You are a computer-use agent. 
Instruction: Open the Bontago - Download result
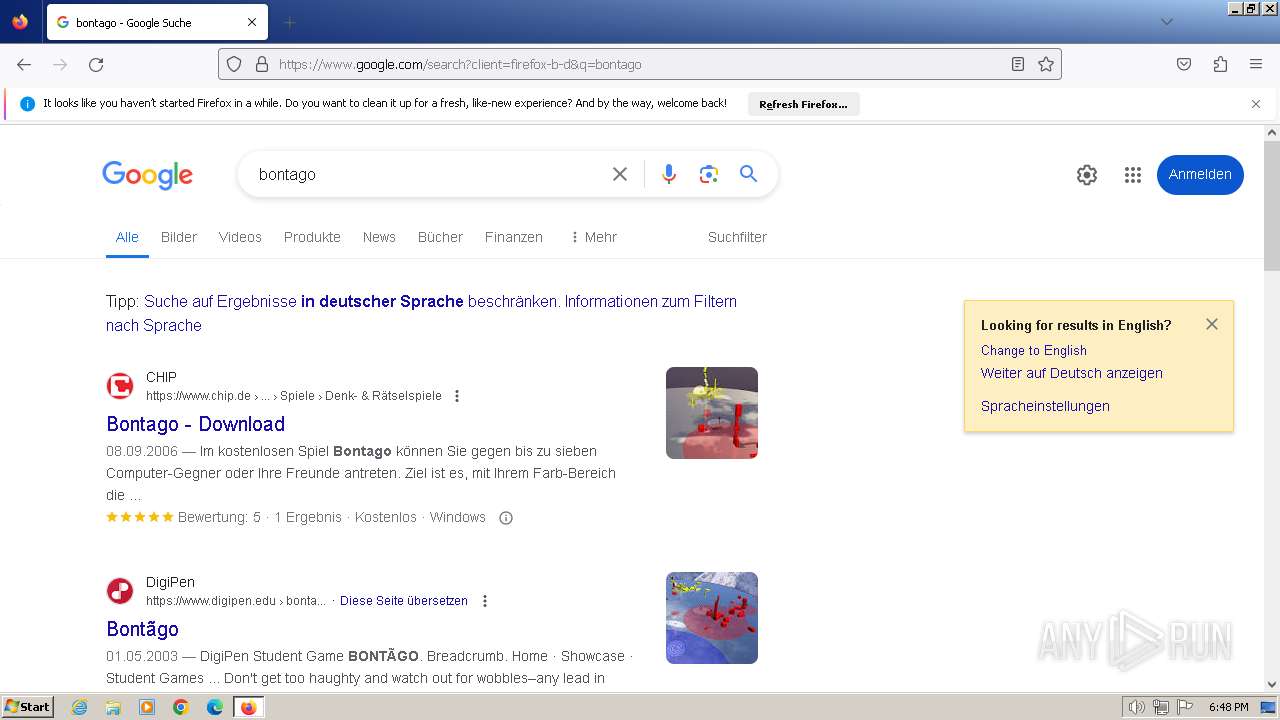(196, 424)
